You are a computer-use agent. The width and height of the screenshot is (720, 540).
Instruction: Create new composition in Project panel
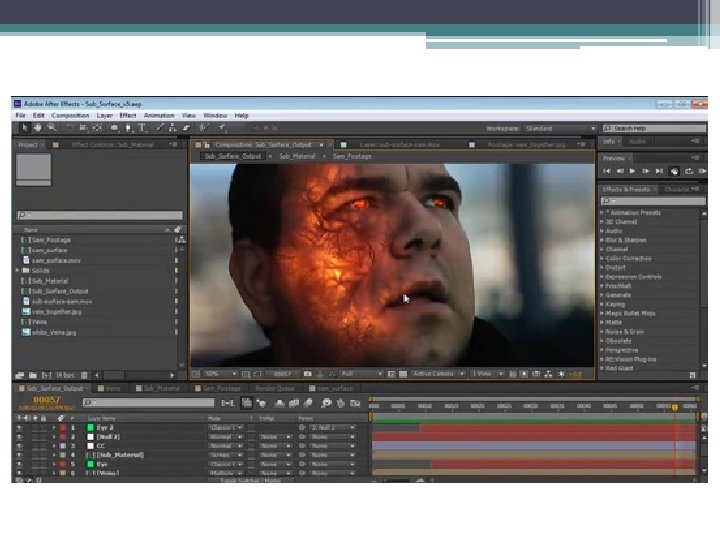click(46, 375)
